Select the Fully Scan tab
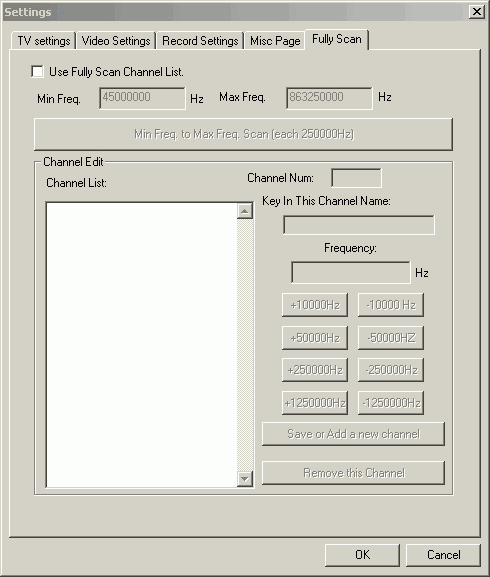 (x=337, y=39)
